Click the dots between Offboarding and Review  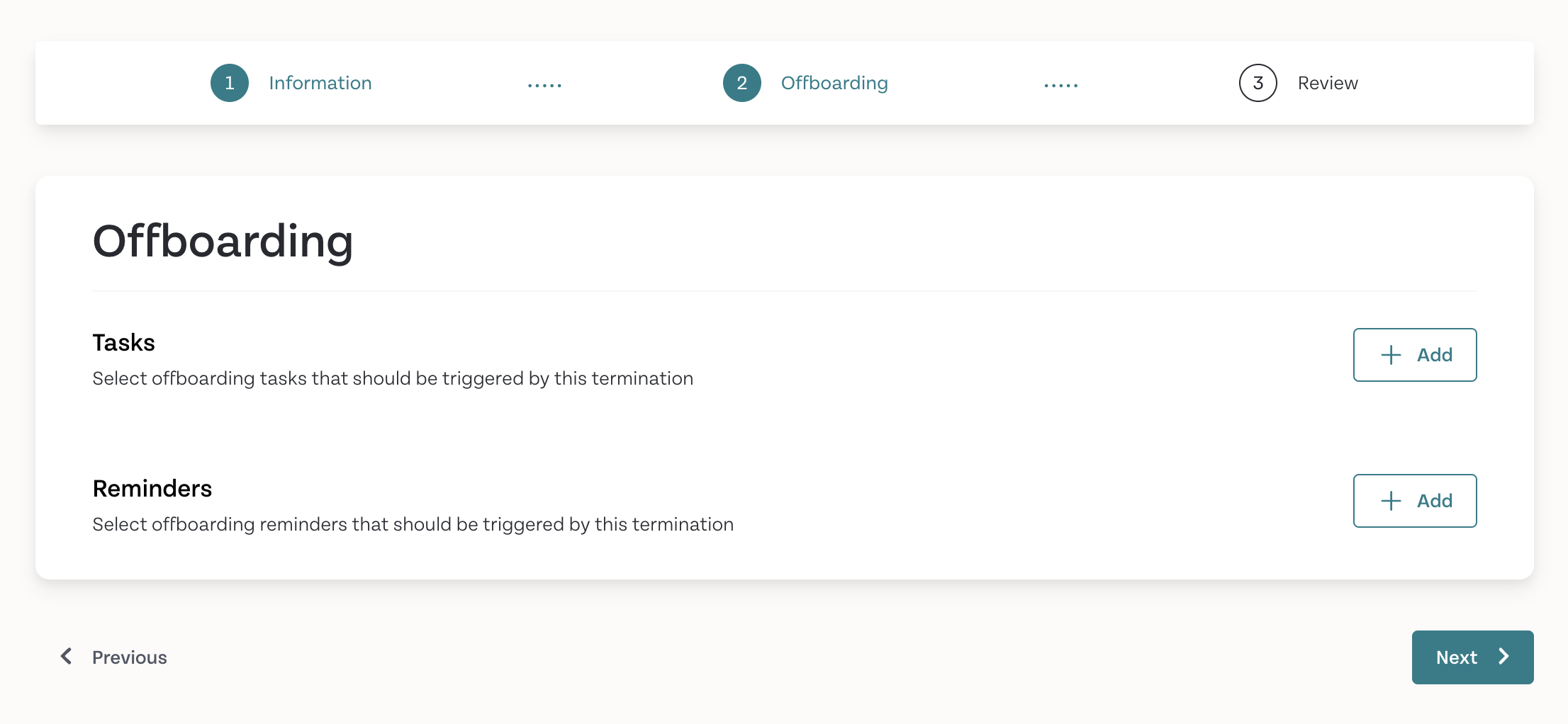(x=1060, y=85)
